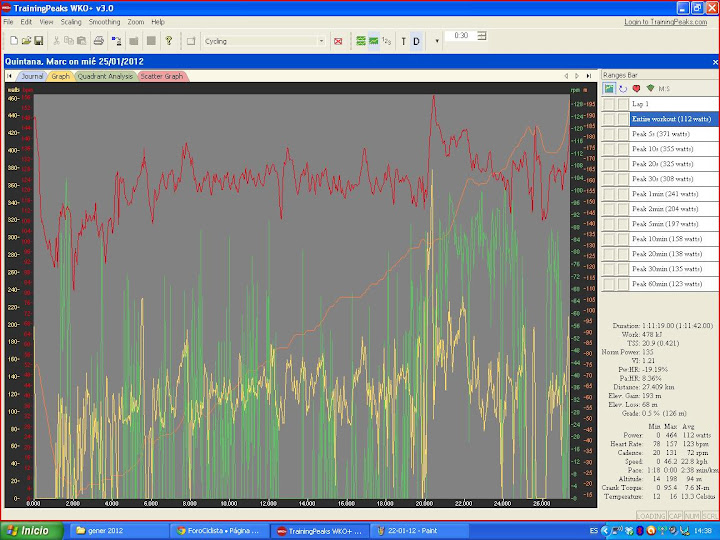The image size is (720, 540).
Task: Tick the left checkbox beside Peak 5s
Action: click(608, 134)
